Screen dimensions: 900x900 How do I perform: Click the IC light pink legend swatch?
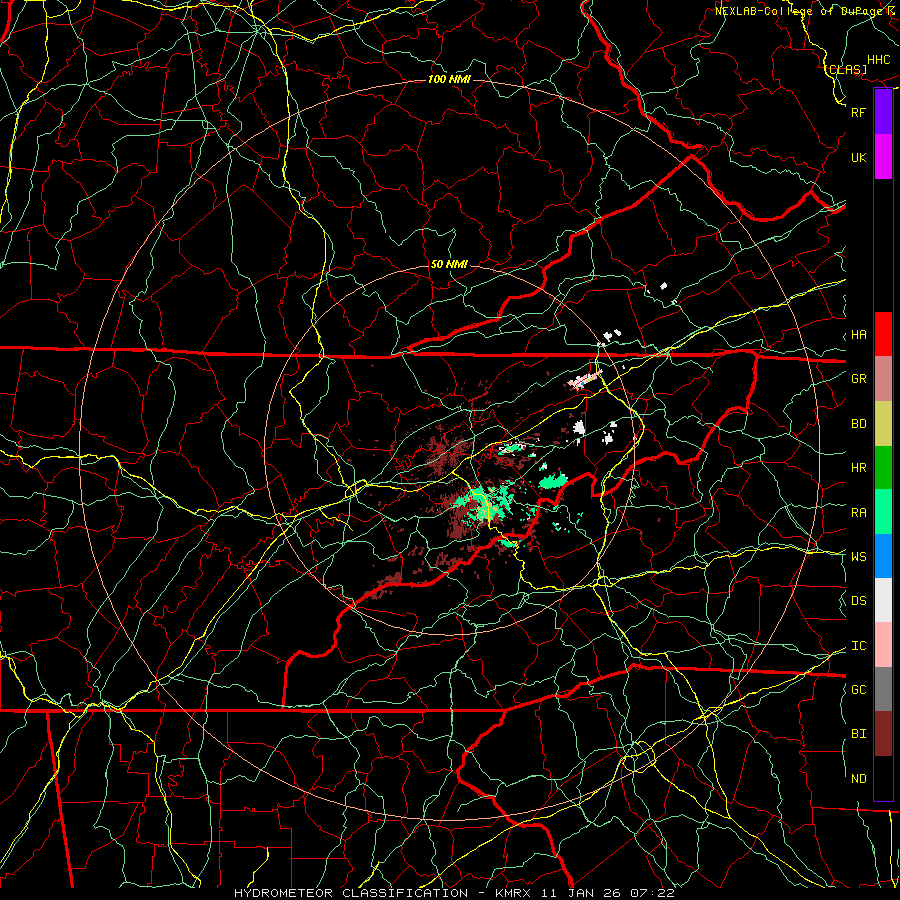[883, 645]
